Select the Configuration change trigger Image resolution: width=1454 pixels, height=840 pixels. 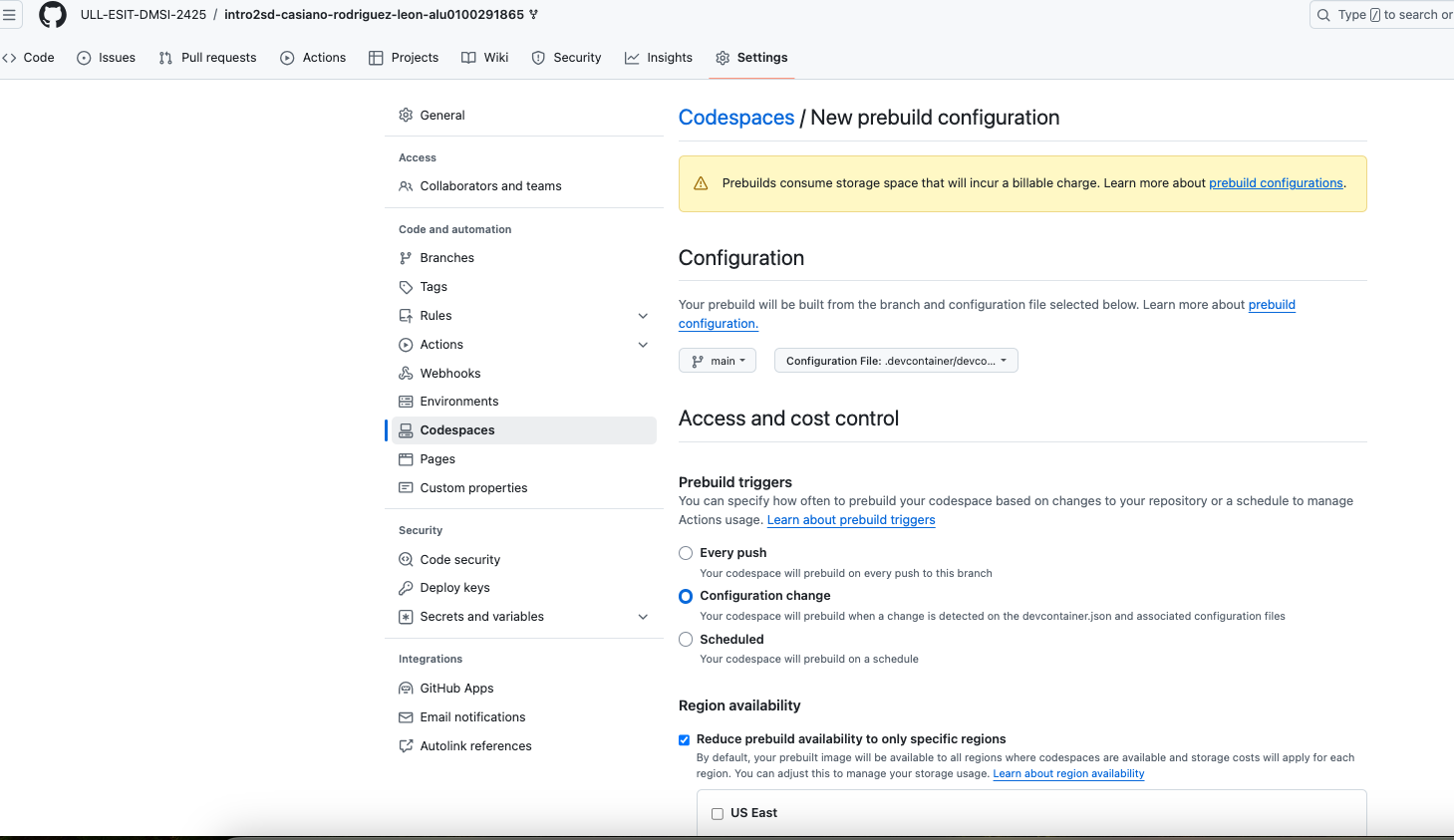click(686, 596)
